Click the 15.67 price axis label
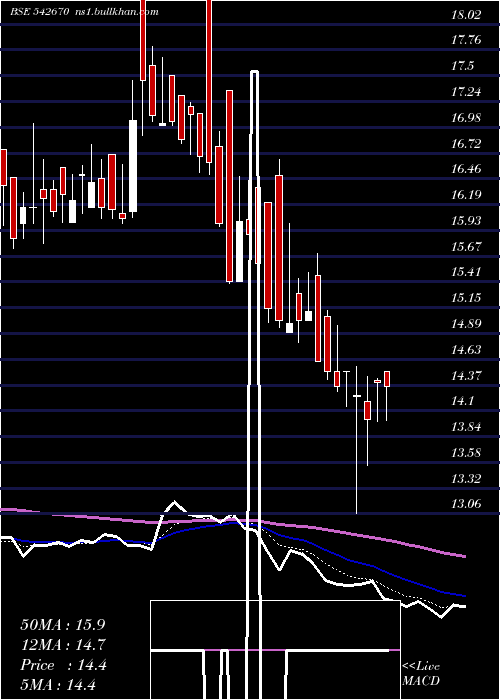 tap(466, 247)
